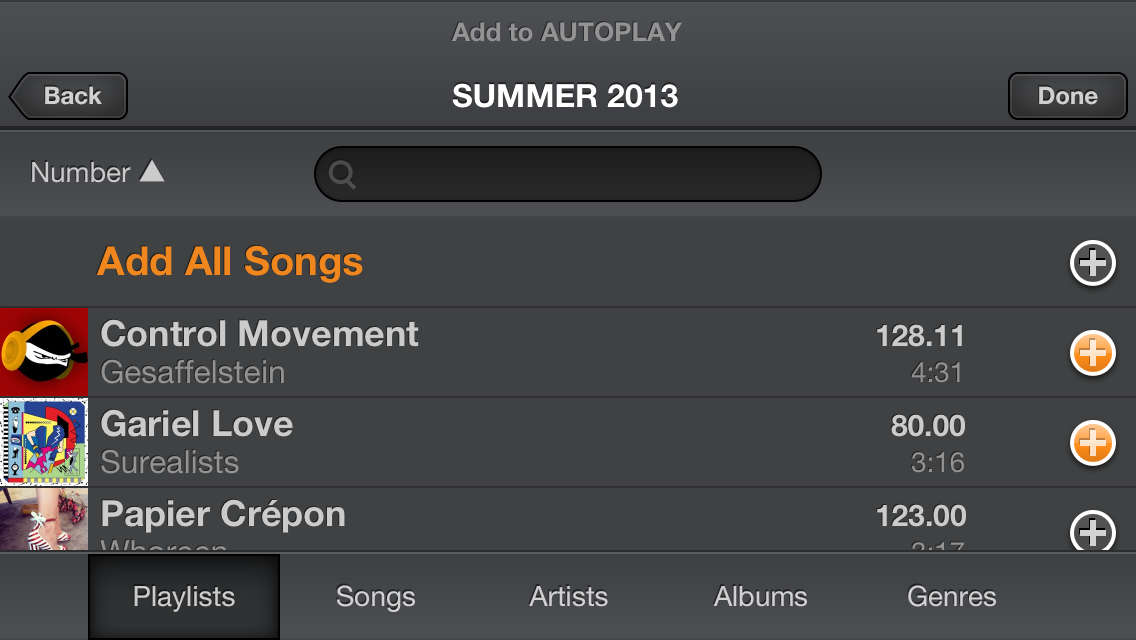Tap the Papier Crépon album artwork
1136x640 pixels.
[44, 520]
